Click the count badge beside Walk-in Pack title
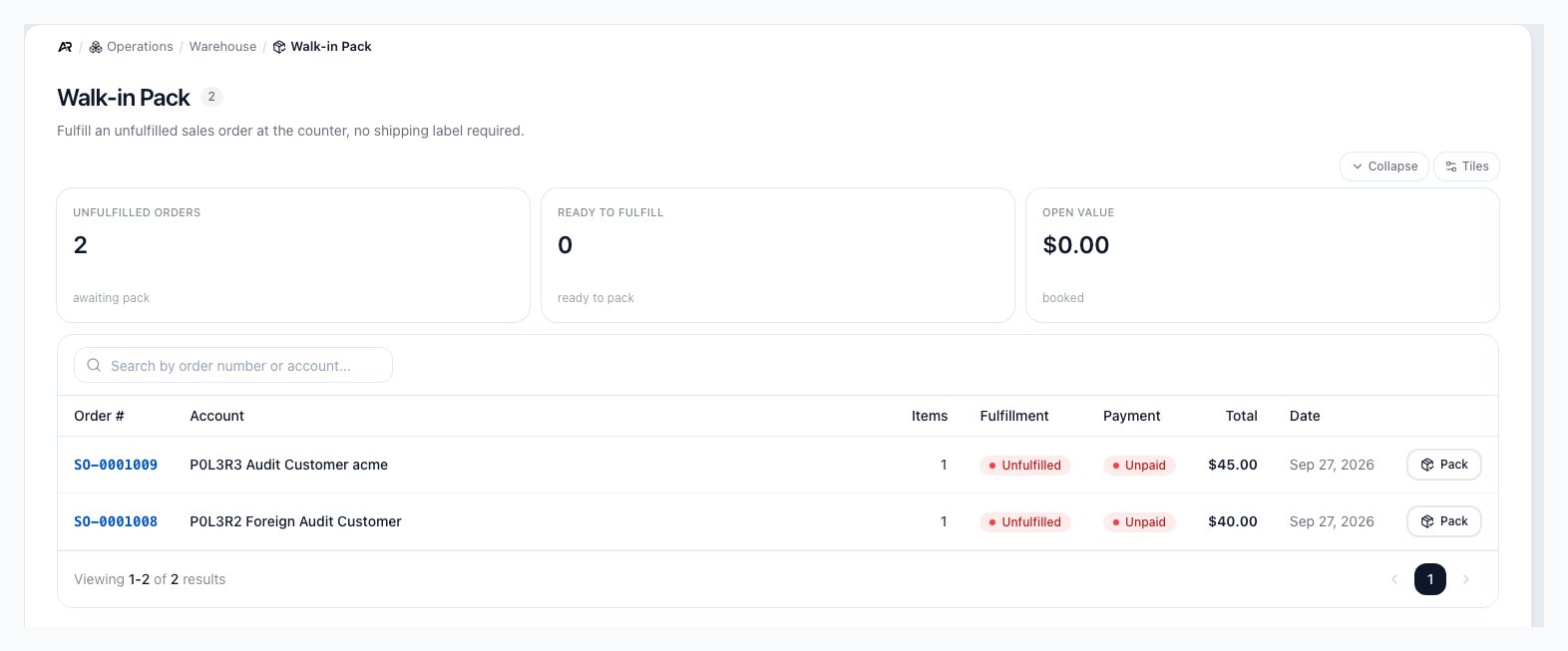This screenshot has width=1568, height=651. [211, 97]
